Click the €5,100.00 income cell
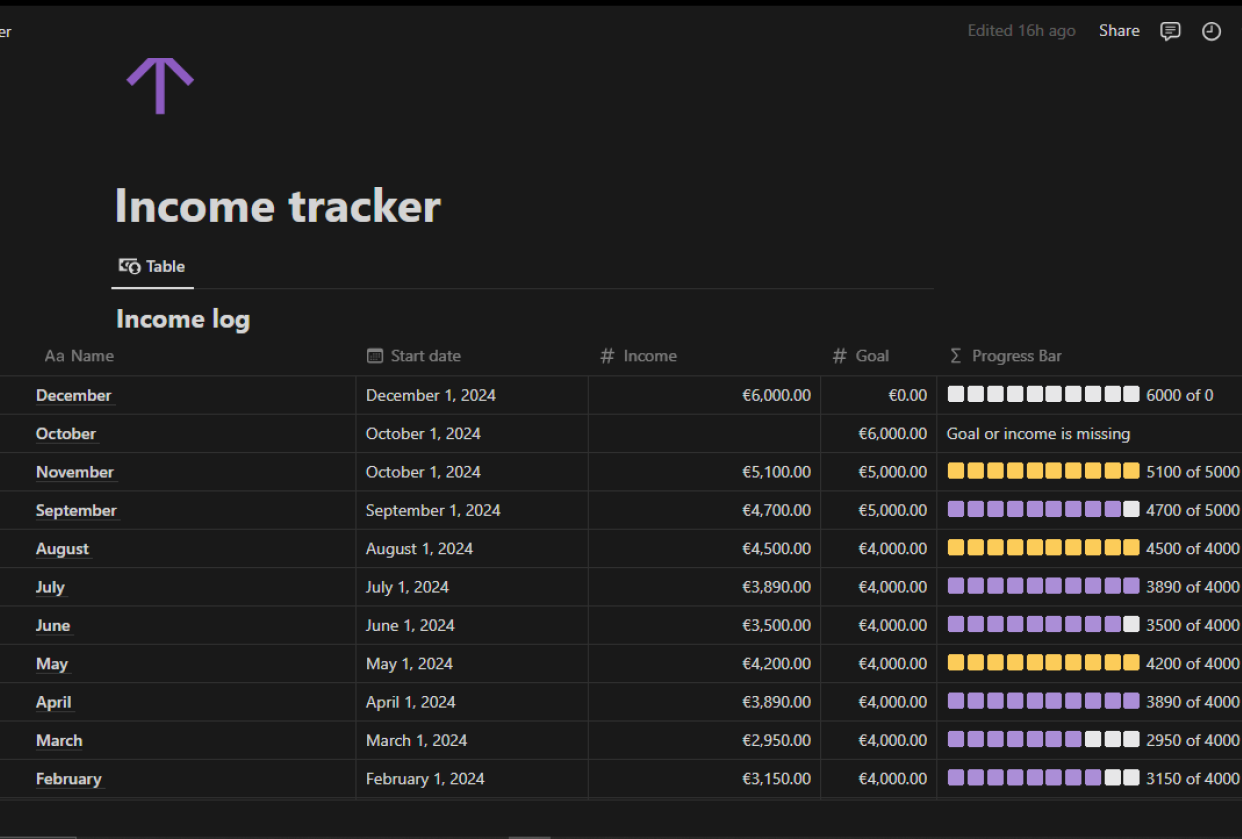 coord(705,472)
